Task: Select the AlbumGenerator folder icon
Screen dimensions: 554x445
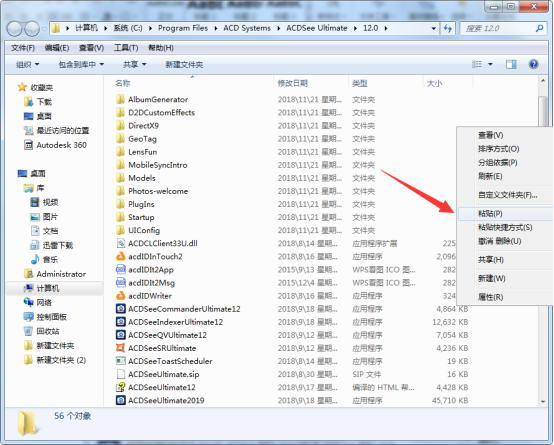Action: (x=120, y=99)
